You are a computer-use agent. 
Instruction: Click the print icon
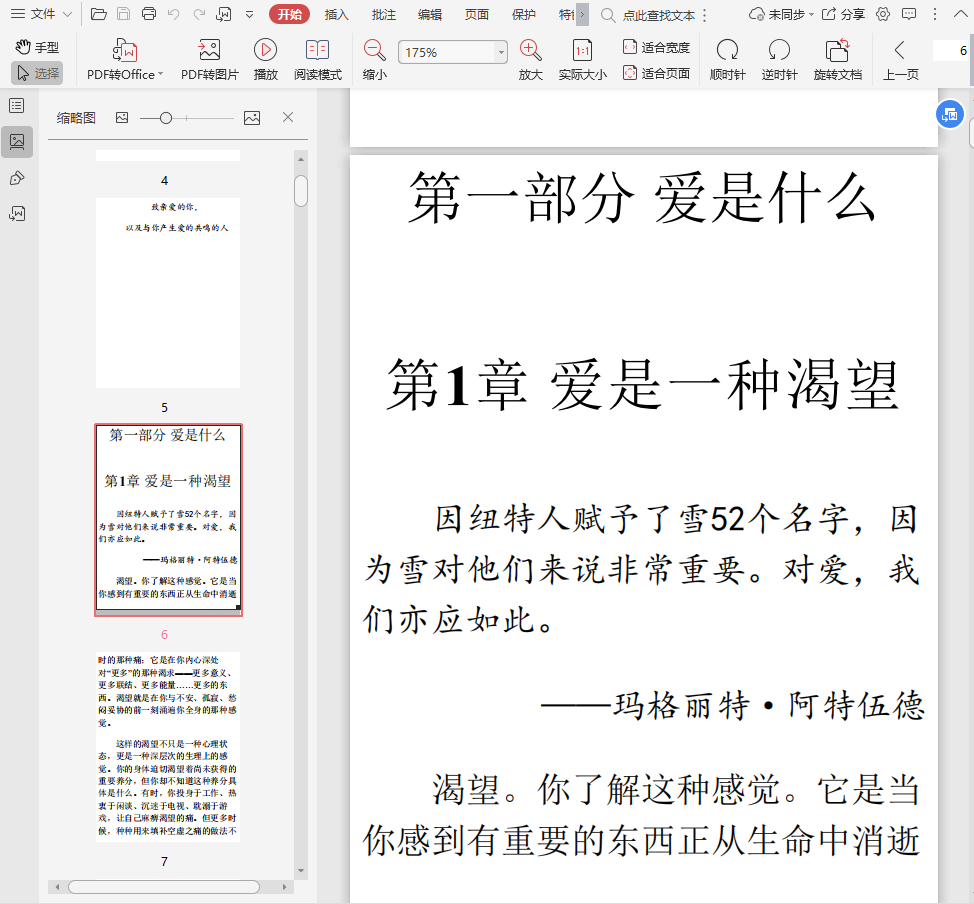click(x=149, y=14)
